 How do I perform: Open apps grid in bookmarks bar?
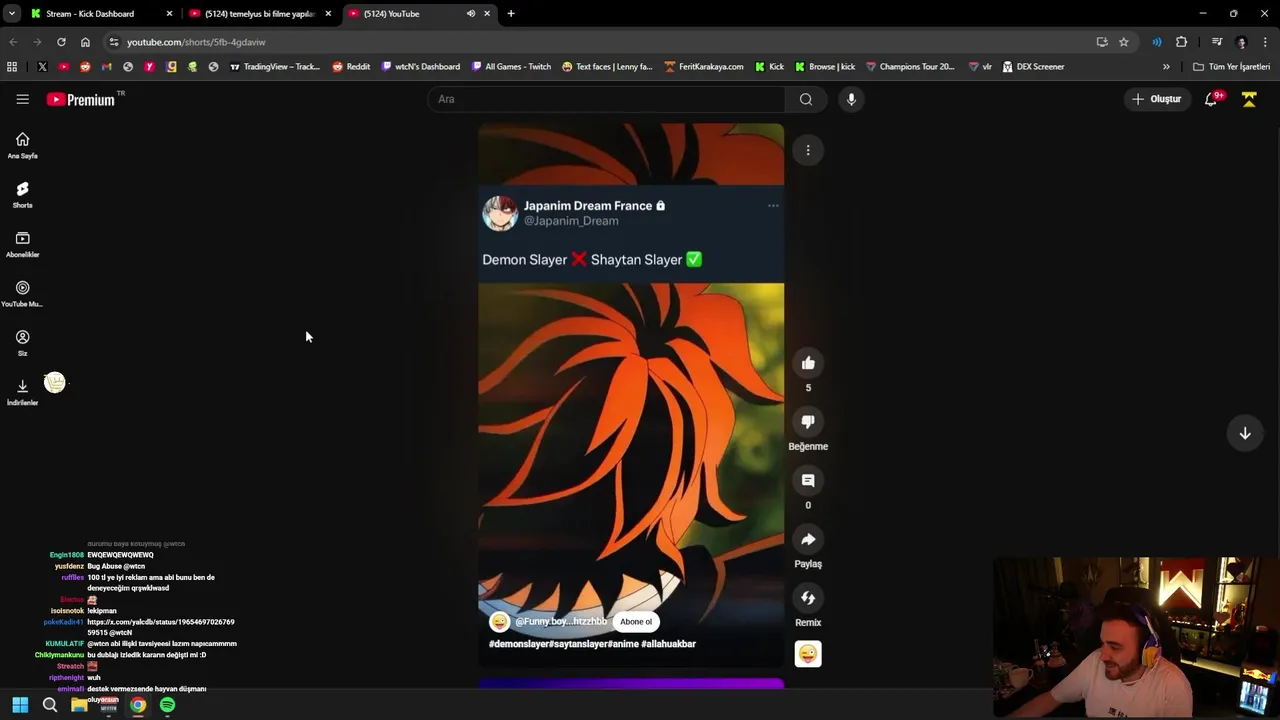pyautogui.click(x=12, y=67)
